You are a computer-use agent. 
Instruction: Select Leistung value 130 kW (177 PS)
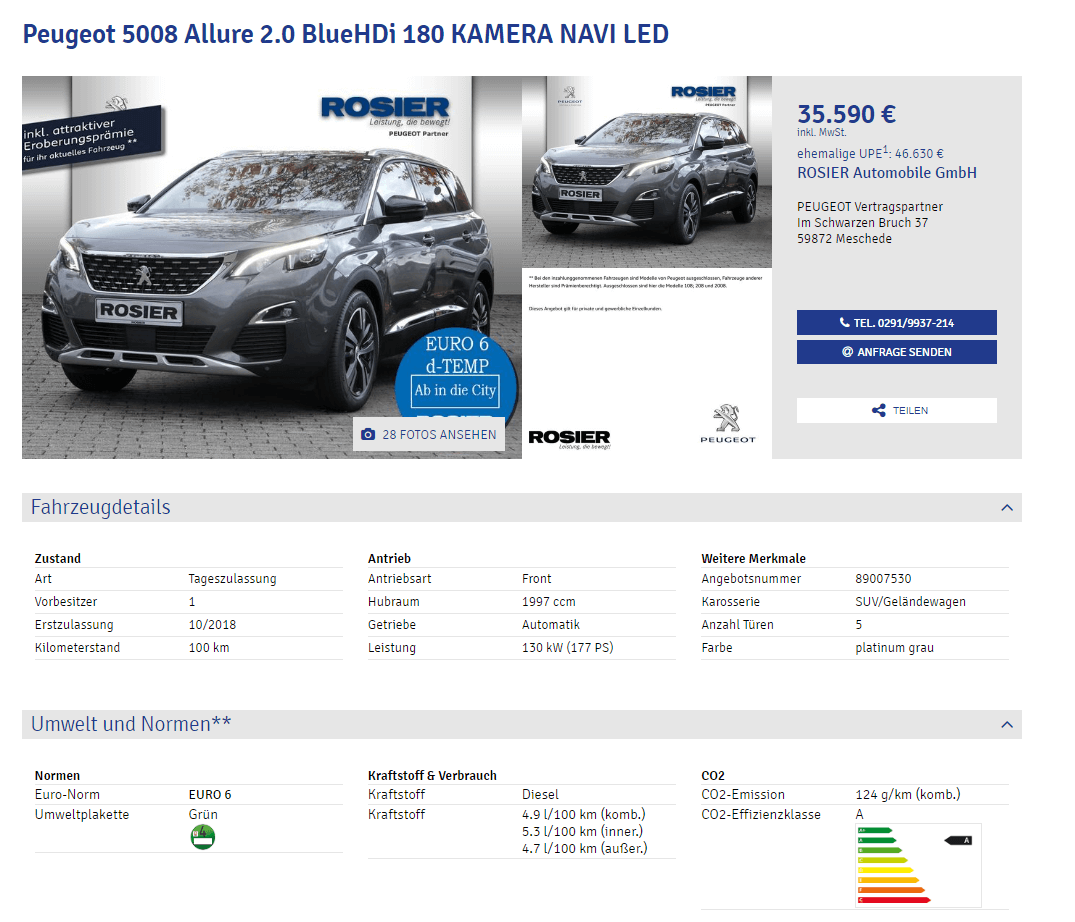click(x=568, y=648)
